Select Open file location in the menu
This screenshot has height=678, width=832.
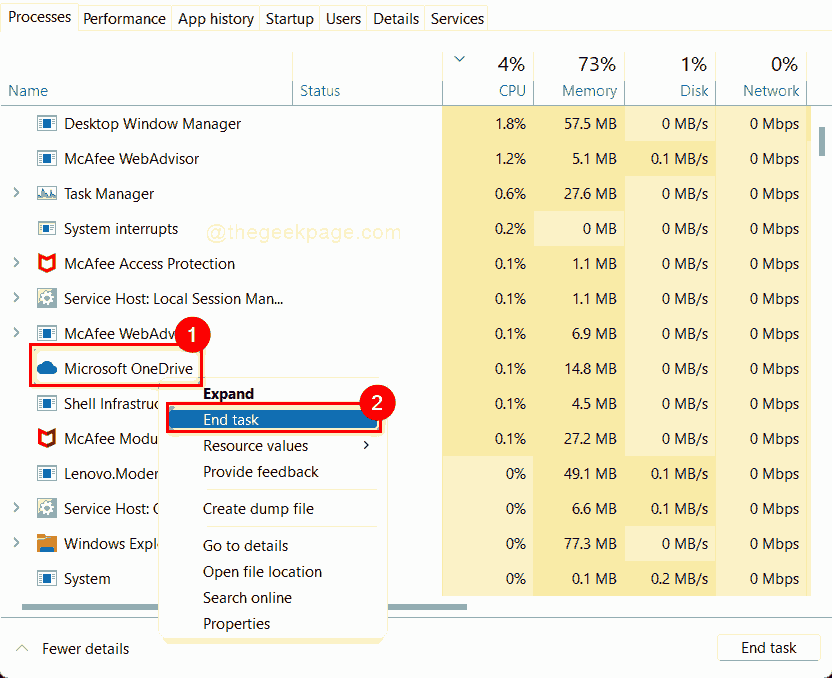pos(261,571)
